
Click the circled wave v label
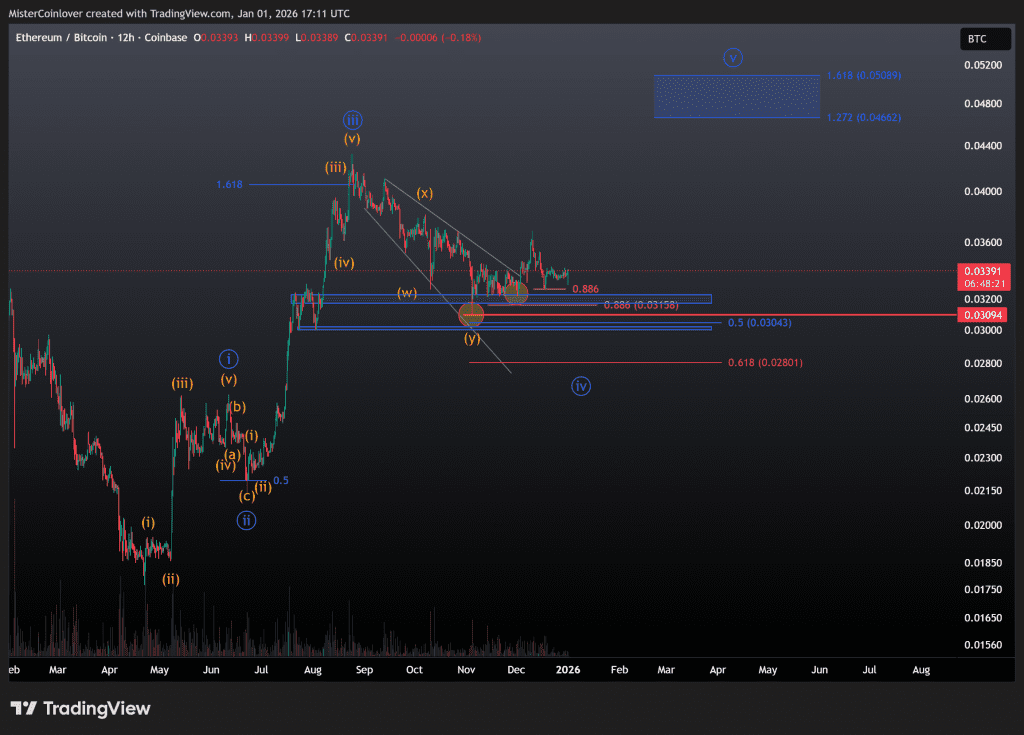click(733, 58)
